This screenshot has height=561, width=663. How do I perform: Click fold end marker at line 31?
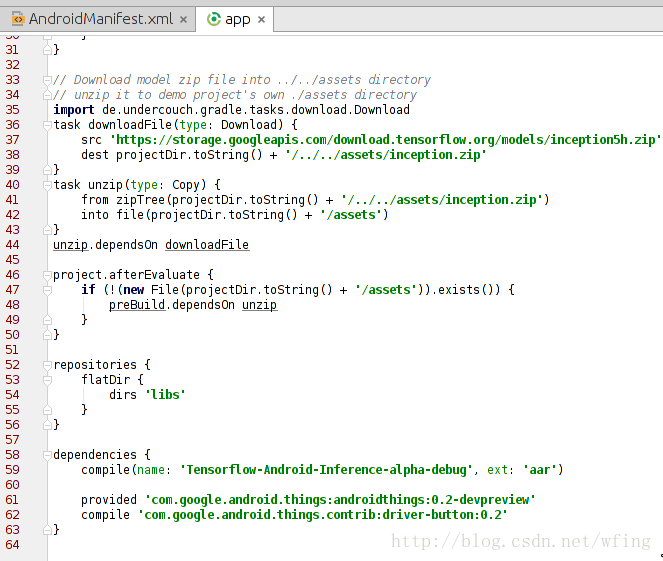click(x=47, y=50)
